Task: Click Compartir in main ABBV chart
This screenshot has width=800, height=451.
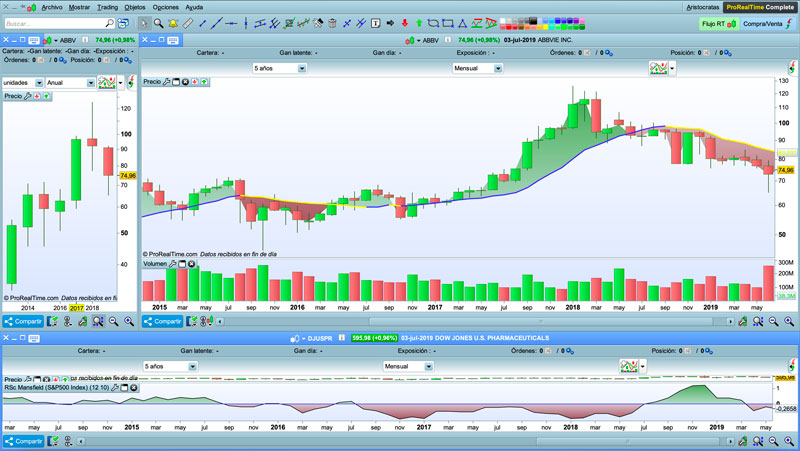Action: coord(162,321)
